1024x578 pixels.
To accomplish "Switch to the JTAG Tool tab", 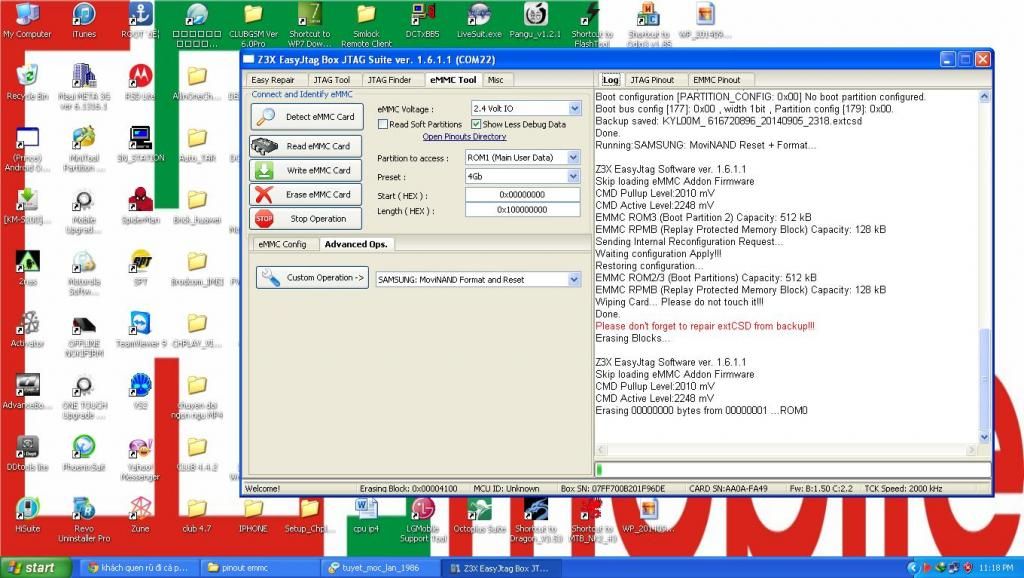I will [x=332, y=80].
